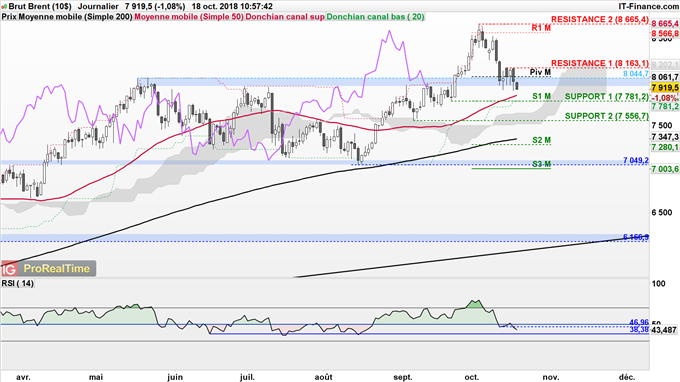Click the 7 781,2 green axis tag
The width and height of the screenshot is (680, 382).
pos(665,107)
